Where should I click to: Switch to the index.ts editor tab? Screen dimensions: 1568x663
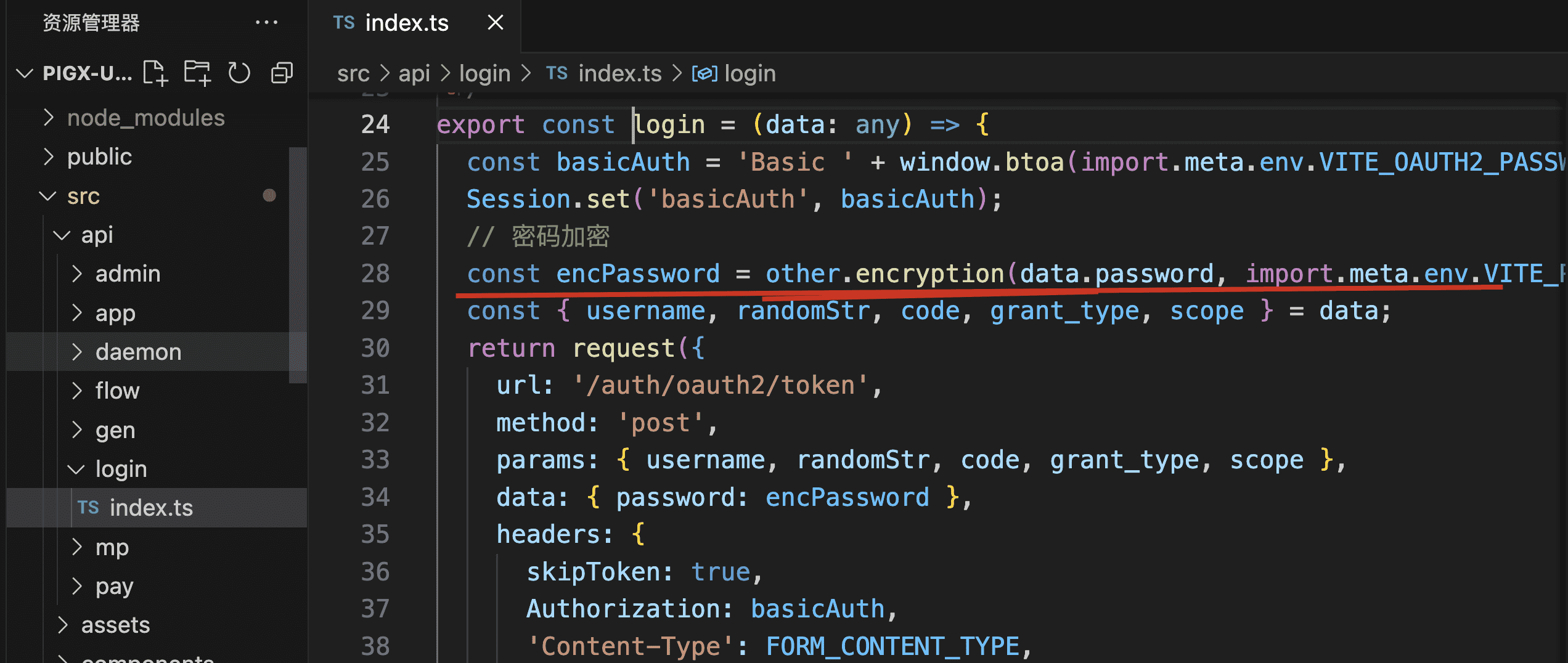407,23
